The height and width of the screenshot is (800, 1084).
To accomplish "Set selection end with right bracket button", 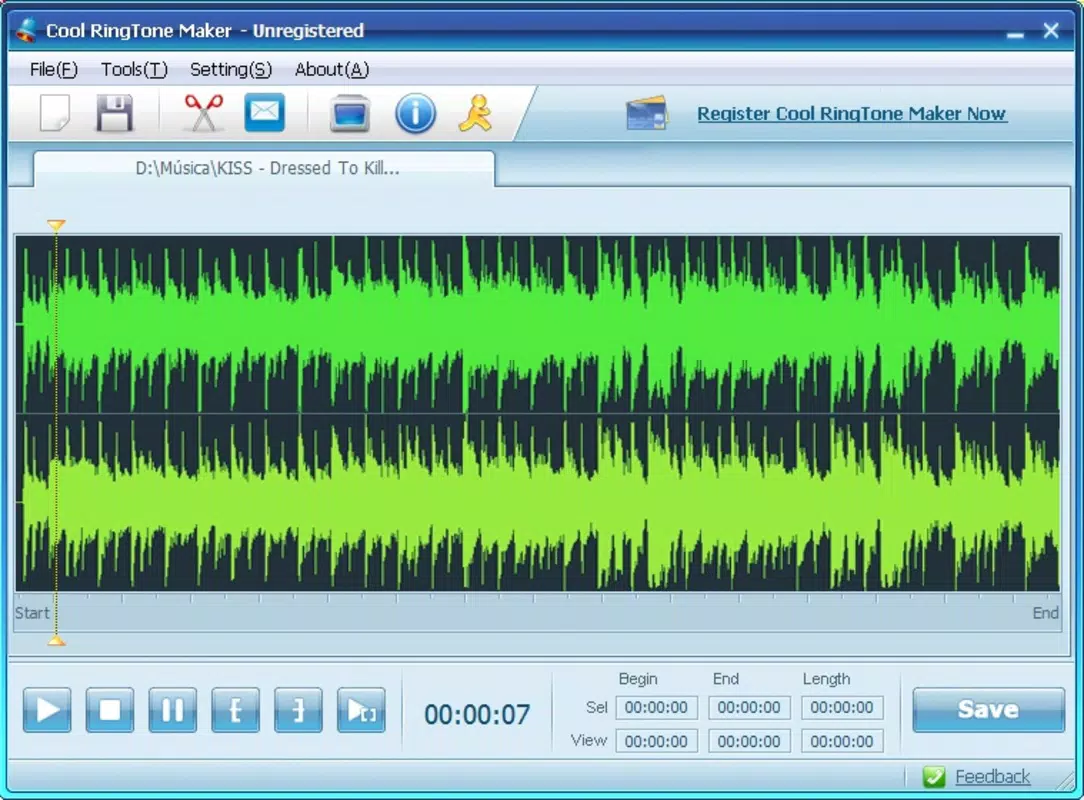I will pyautogui.click(x=298, y=709).
